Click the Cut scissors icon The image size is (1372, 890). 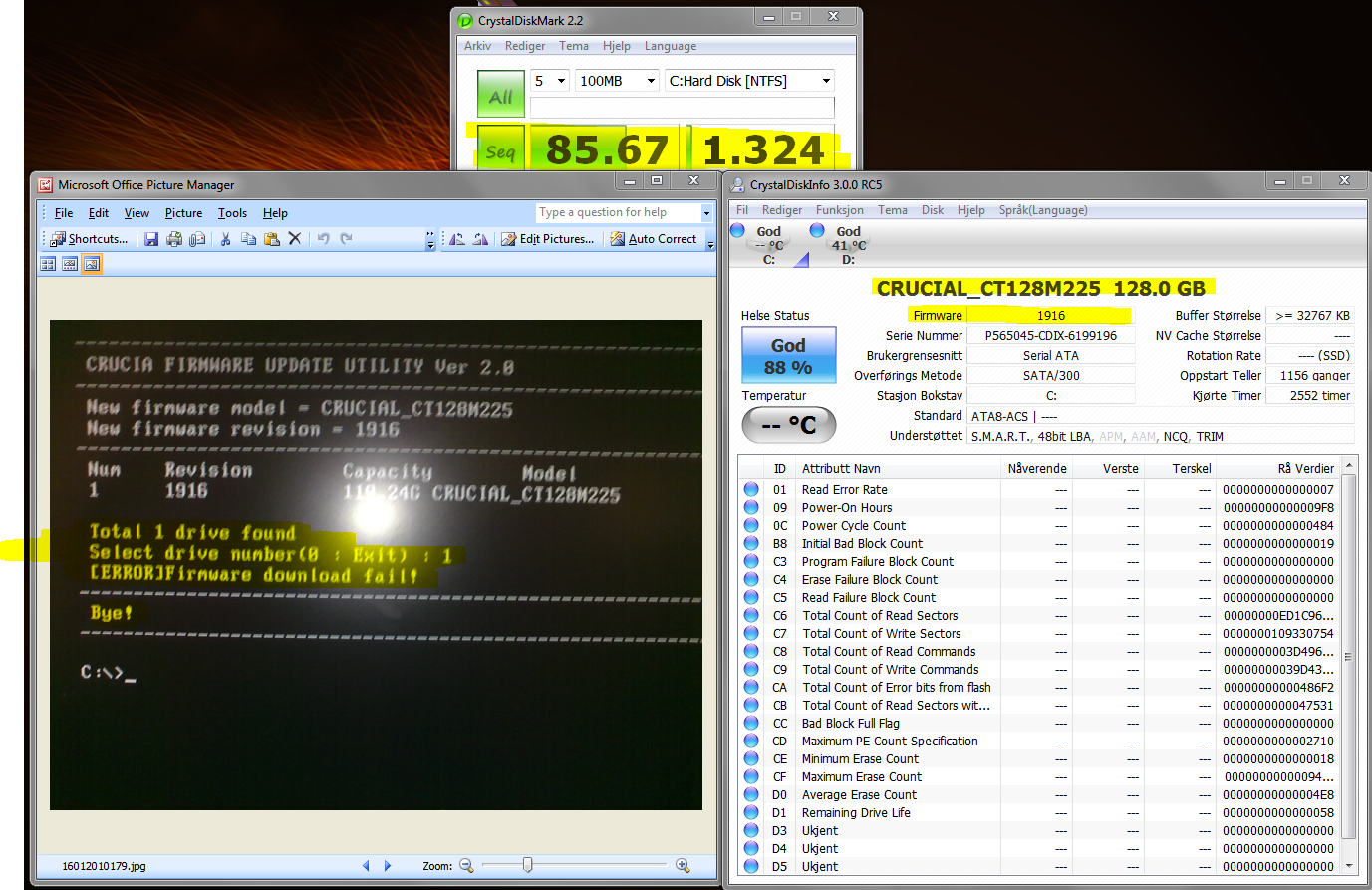coord(226,239)
